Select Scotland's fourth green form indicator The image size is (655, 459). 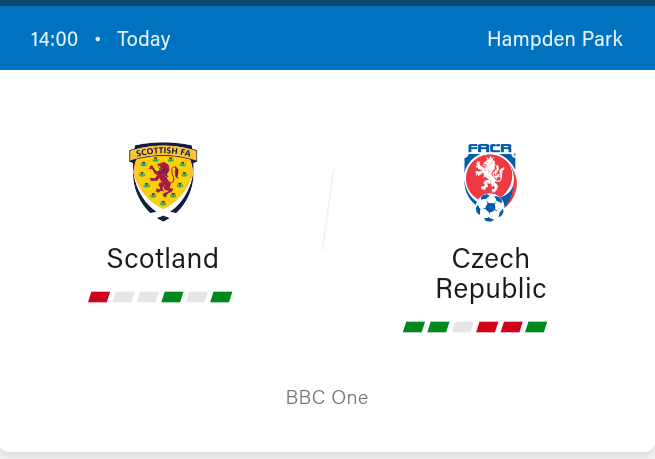tap(172, 297)
